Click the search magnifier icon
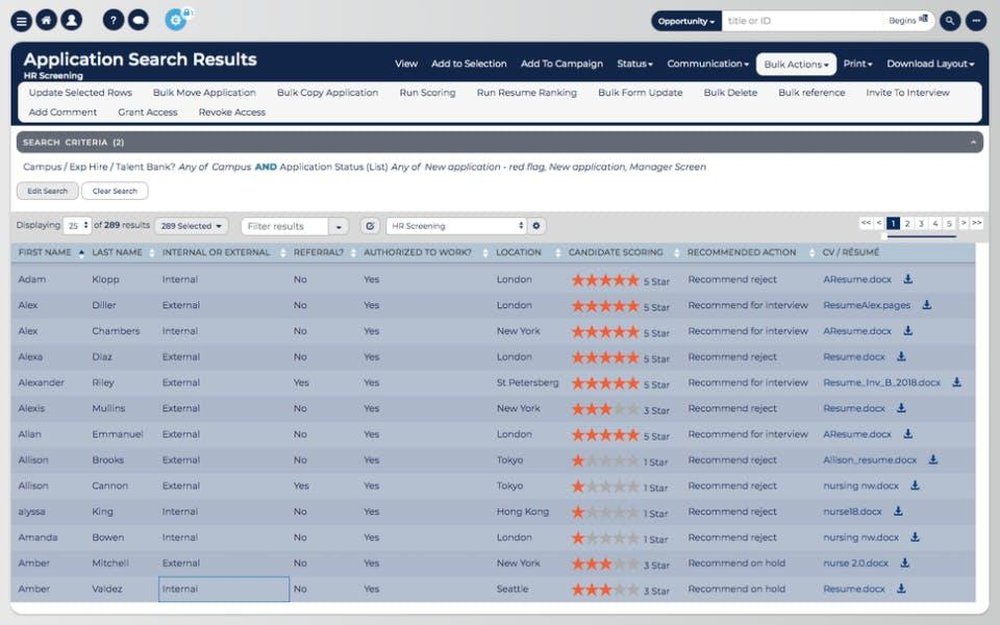The height and width of the screenshot is (625, 1000). click(950, 20)
